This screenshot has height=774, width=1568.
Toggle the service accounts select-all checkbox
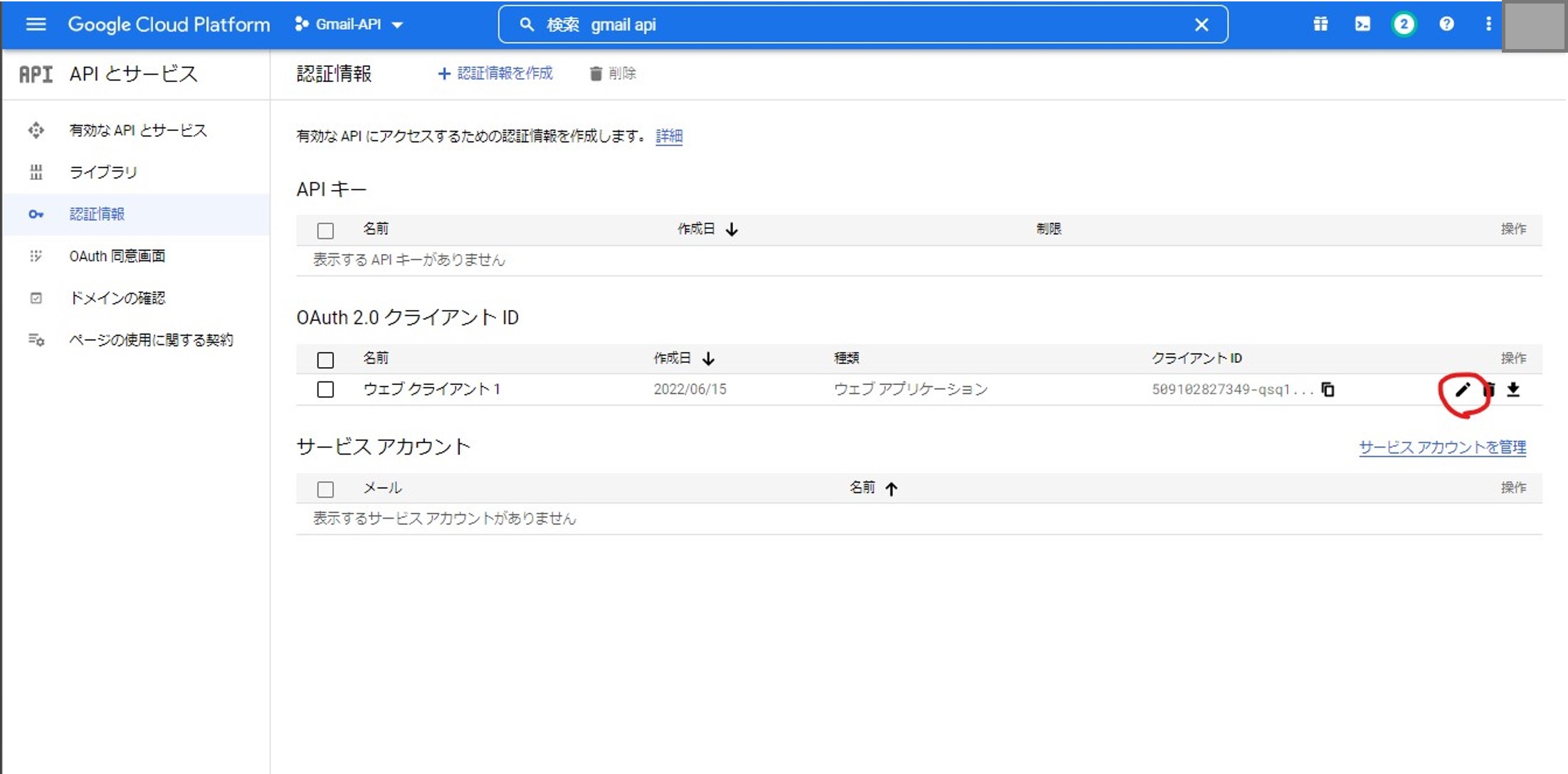(325, 489)
